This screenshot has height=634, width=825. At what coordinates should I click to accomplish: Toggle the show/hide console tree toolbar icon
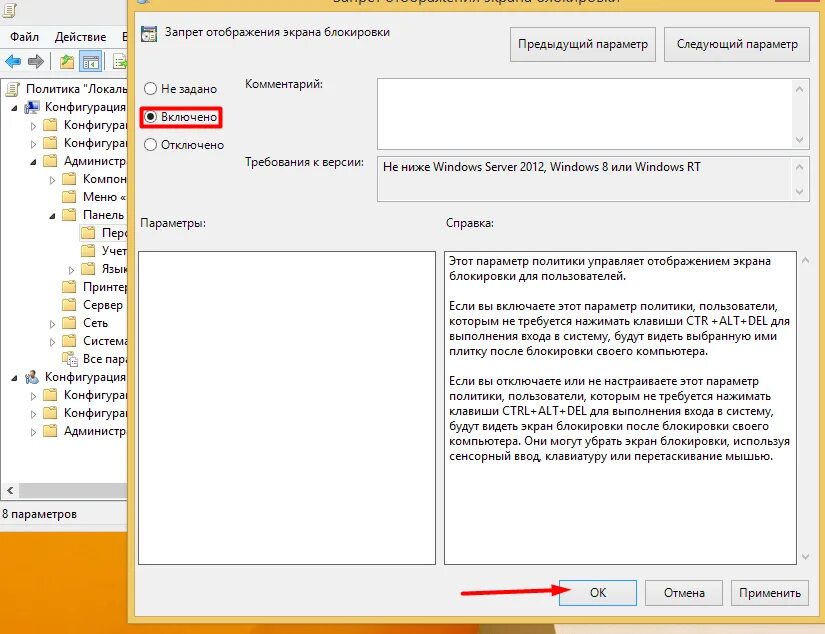pos(90,62)
